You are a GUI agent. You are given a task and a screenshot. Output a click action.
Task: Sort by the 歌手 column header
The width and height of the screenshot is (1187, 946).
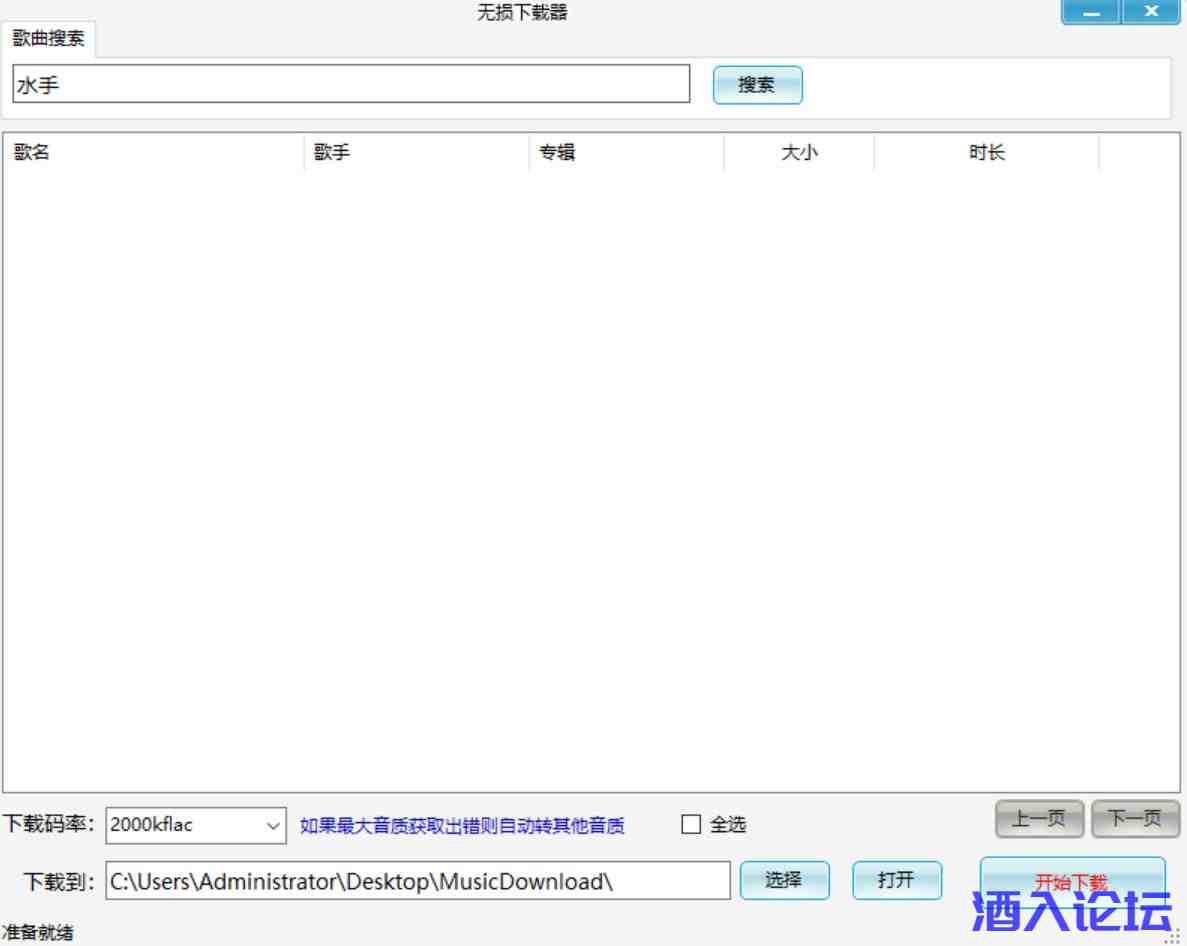[x=416, y=152]
